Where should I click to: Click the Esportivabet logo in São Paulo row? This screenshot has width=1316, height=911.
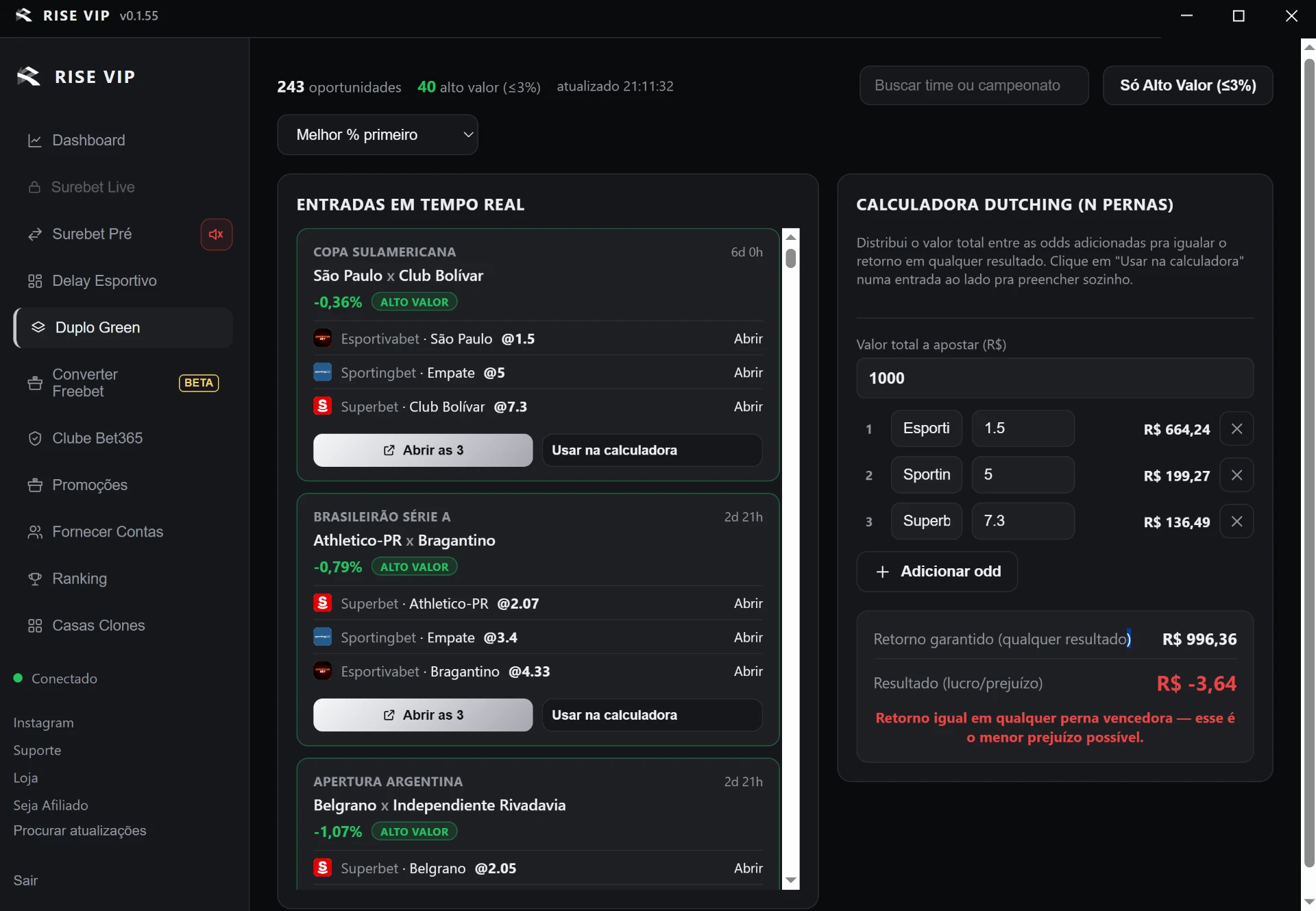pos(322,339)
